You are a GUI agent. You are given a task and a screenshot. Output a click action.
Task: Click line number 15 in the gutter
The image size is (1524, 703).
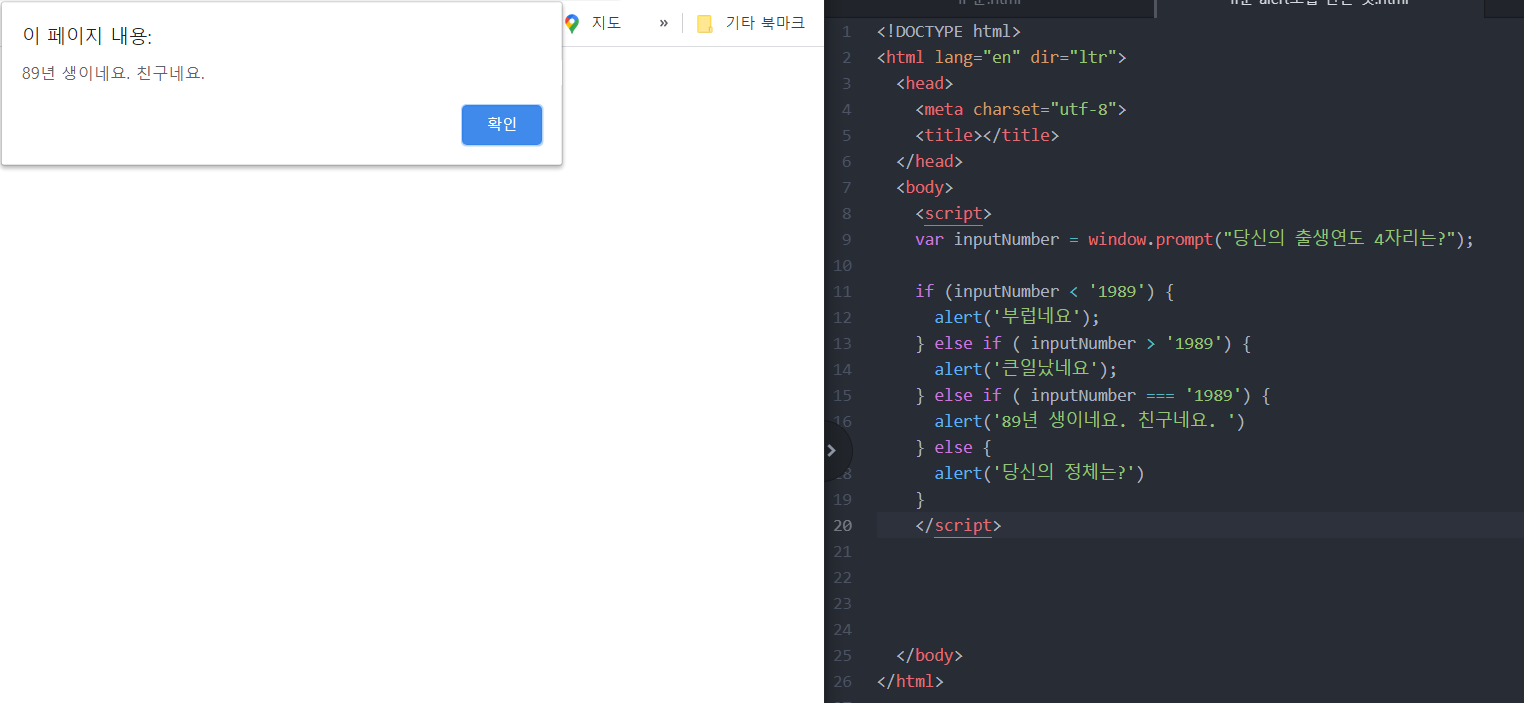click(842, 395)
